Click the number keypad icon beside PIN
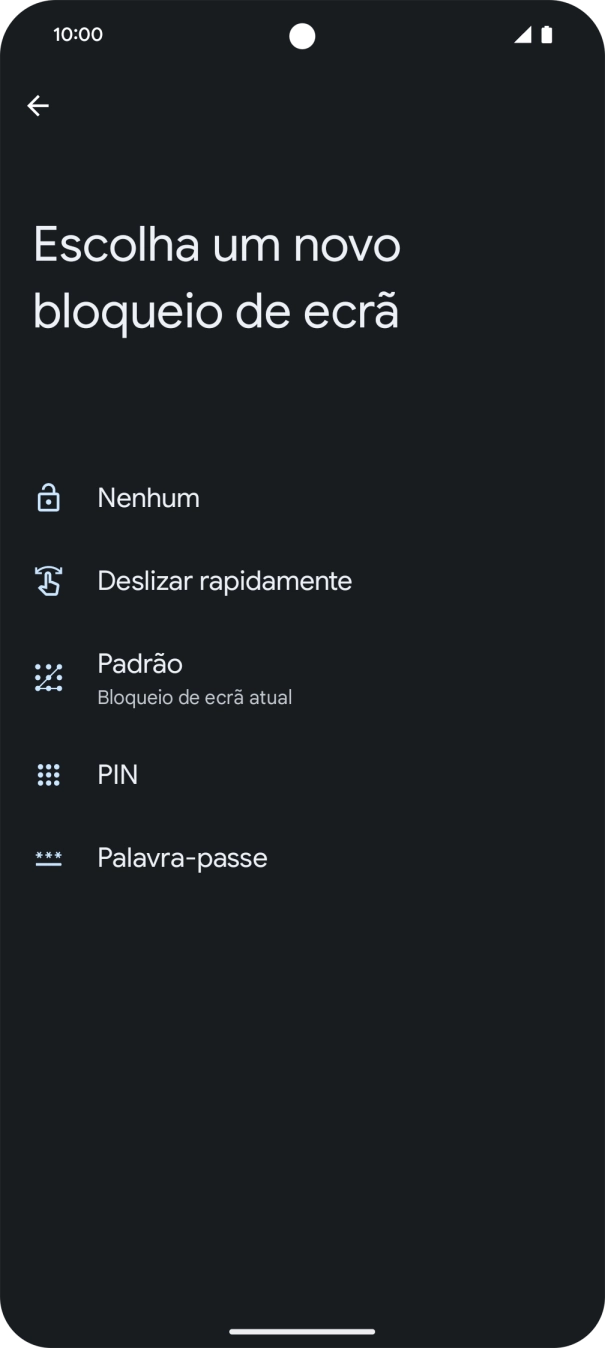 coord(48,774)
